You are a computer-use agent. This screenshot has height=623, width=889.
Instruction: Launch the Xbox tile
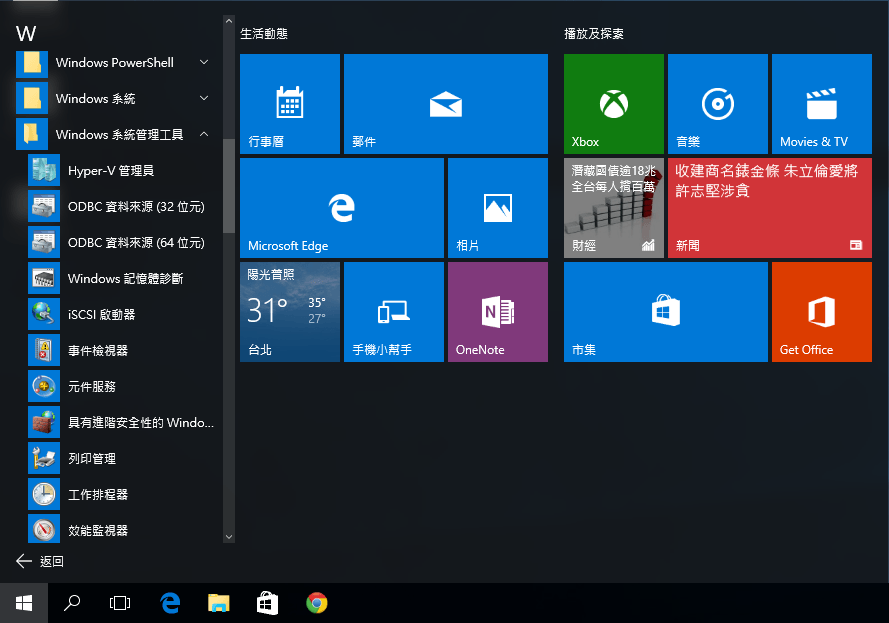[x=613, y=104]
